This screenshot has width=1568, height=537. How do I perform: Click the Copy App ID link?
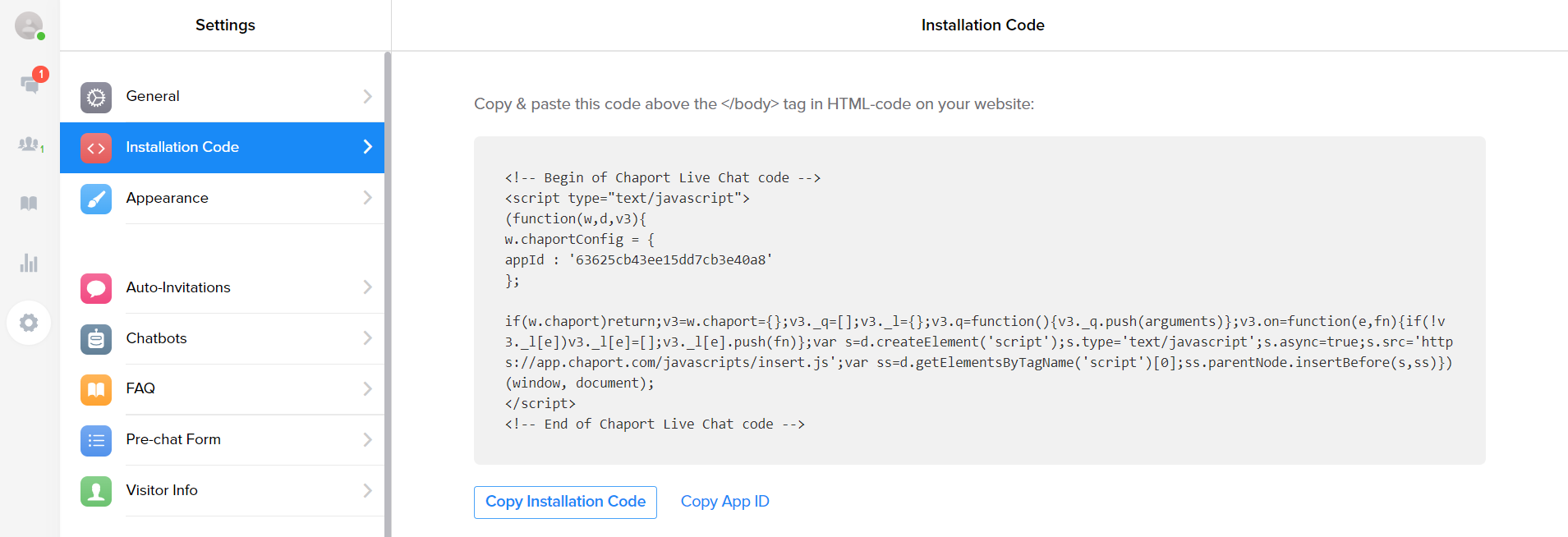[724, 502]
